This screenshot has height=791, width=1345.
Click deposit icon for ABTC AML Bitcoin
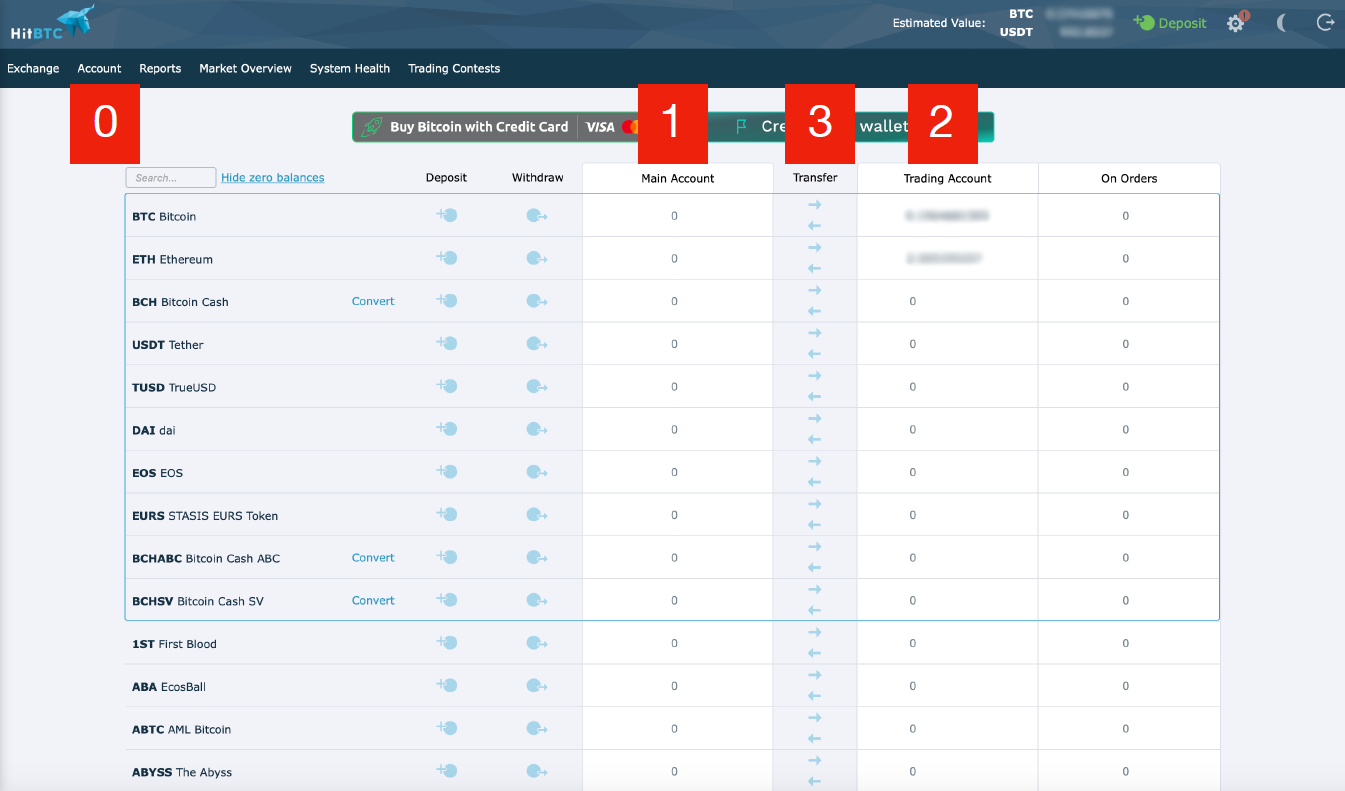447,729
